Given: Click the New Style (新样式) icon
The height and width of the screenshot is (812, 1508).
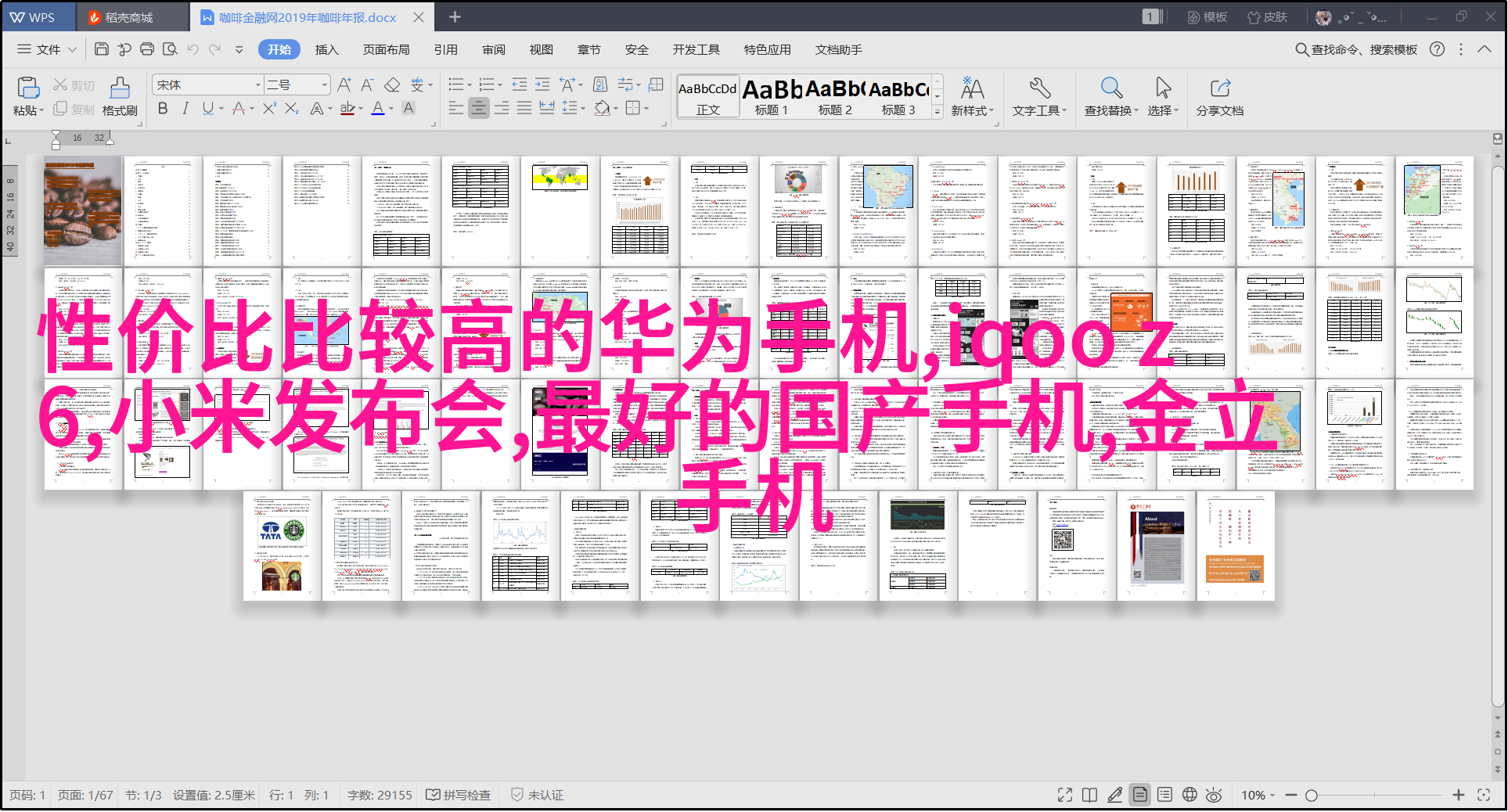Looking at the screenshot, I should pyautogui.click(x=972, y=87).
